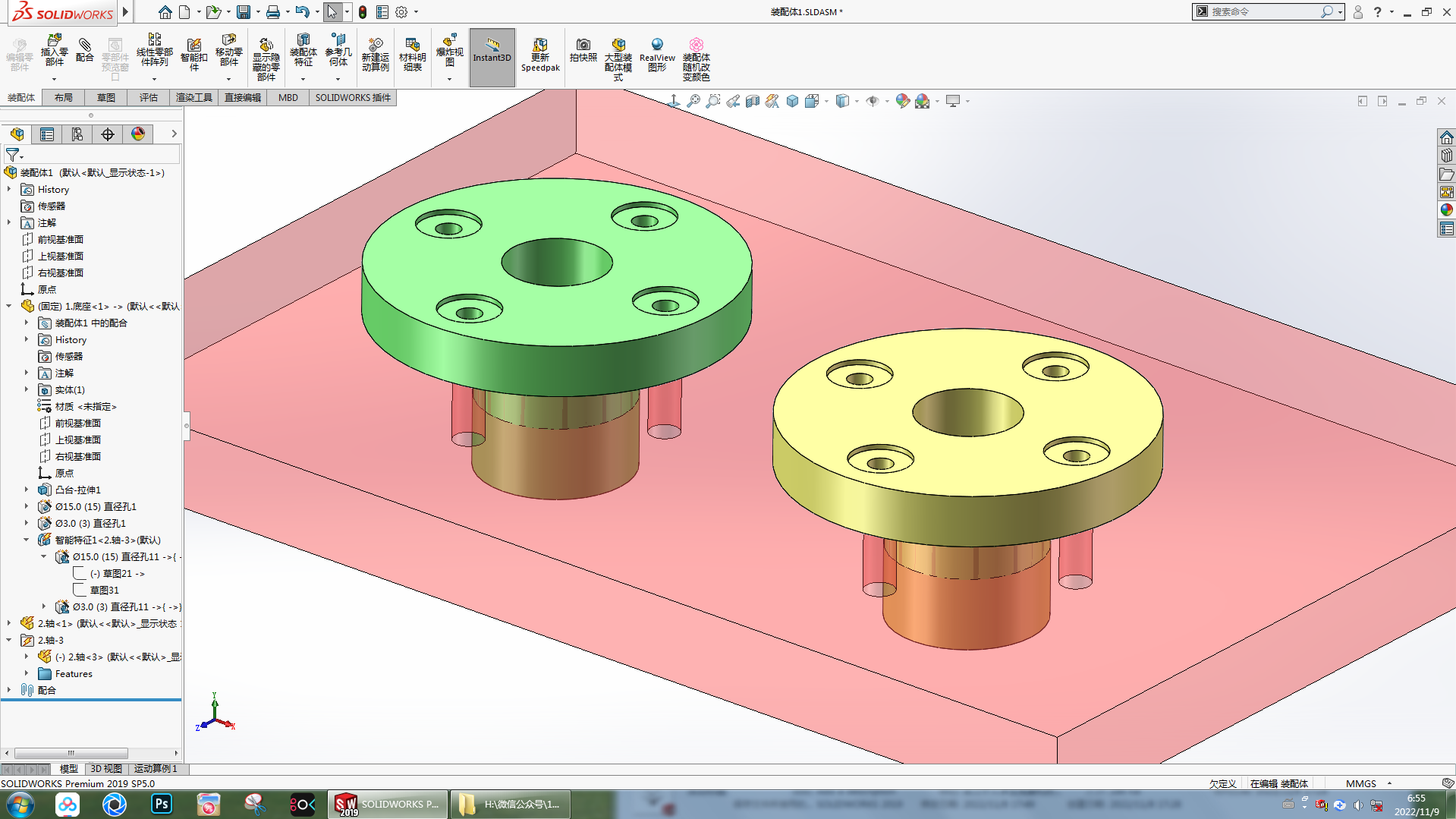Select 材质 <未指定> in the feature tree
The image size is (1456, 819).
coord(86,406)
